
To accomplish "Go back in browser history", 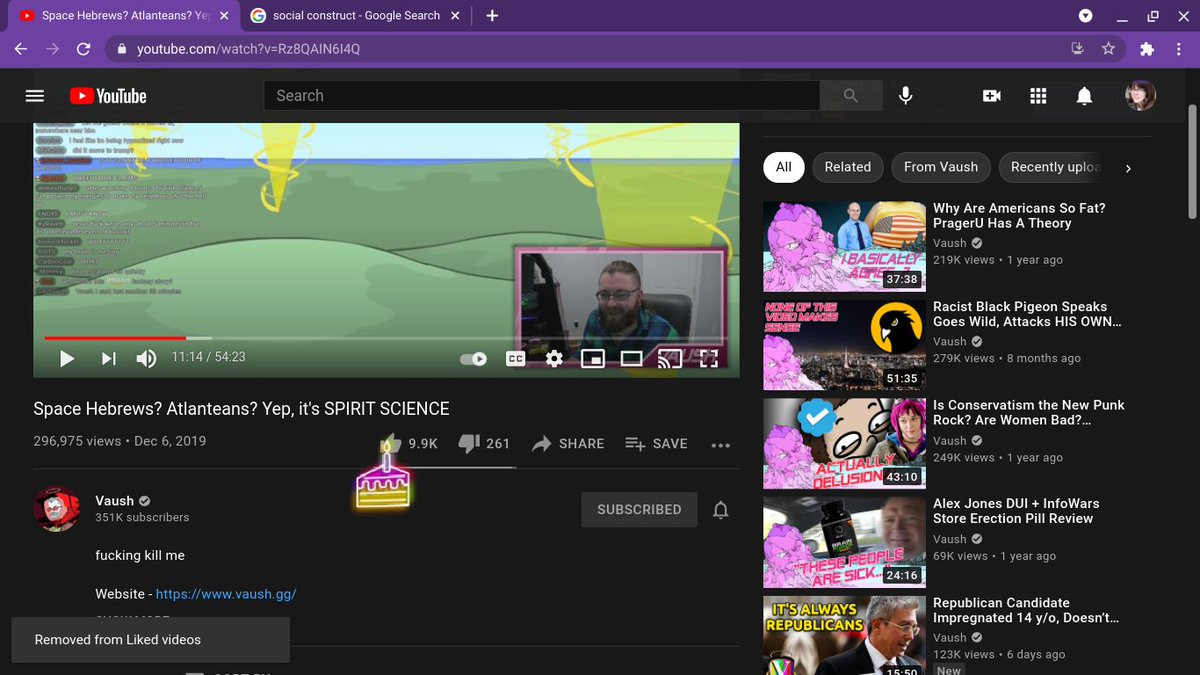I will (21, 49).
